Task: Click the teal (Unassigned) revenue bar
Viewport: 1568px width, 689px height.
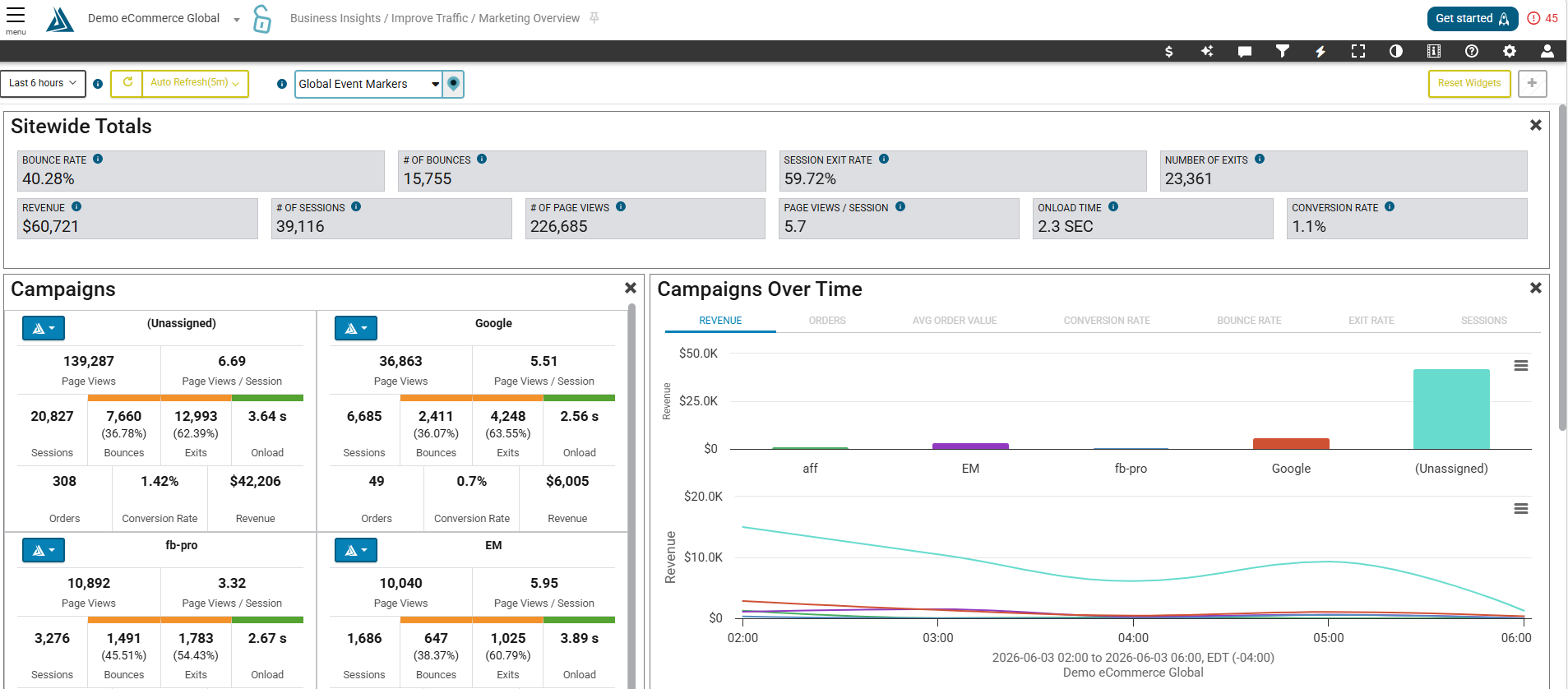Action: pyautogui.click(x=1451, y=409)
